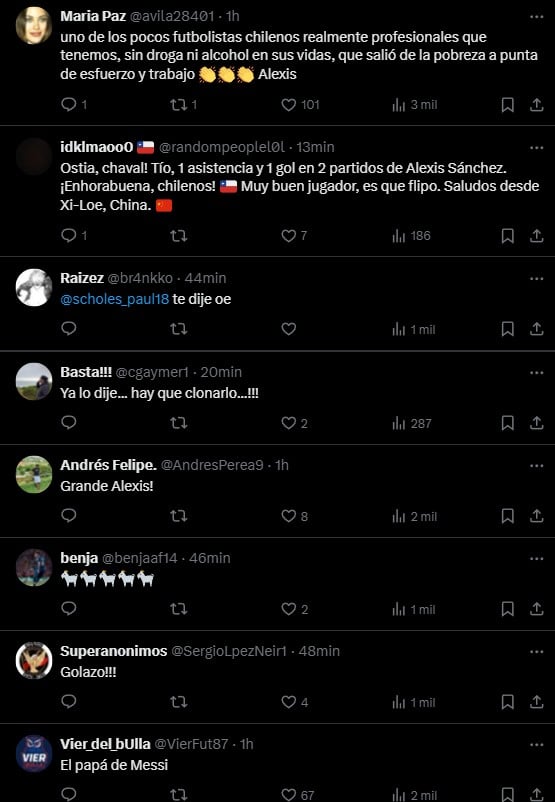The image size is (555, 802).
Task: Like the 'hay que clonarlo' tweet
Action: 295,423
